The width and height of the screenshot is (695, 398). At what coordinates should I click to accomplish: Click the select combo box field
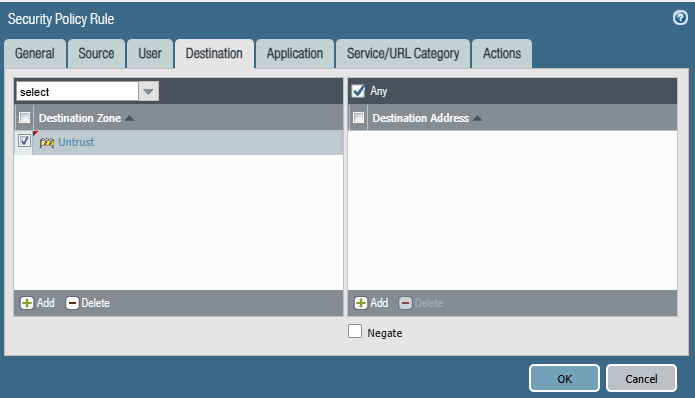pos(78,92)
